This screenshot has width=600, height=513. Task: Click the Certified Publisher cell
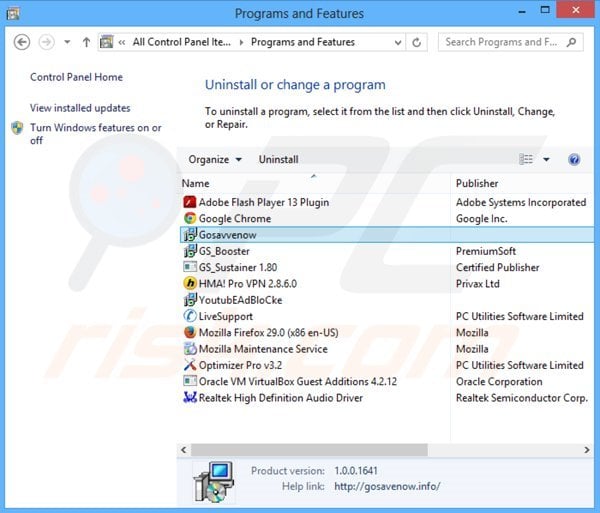(x=497, y=267)
